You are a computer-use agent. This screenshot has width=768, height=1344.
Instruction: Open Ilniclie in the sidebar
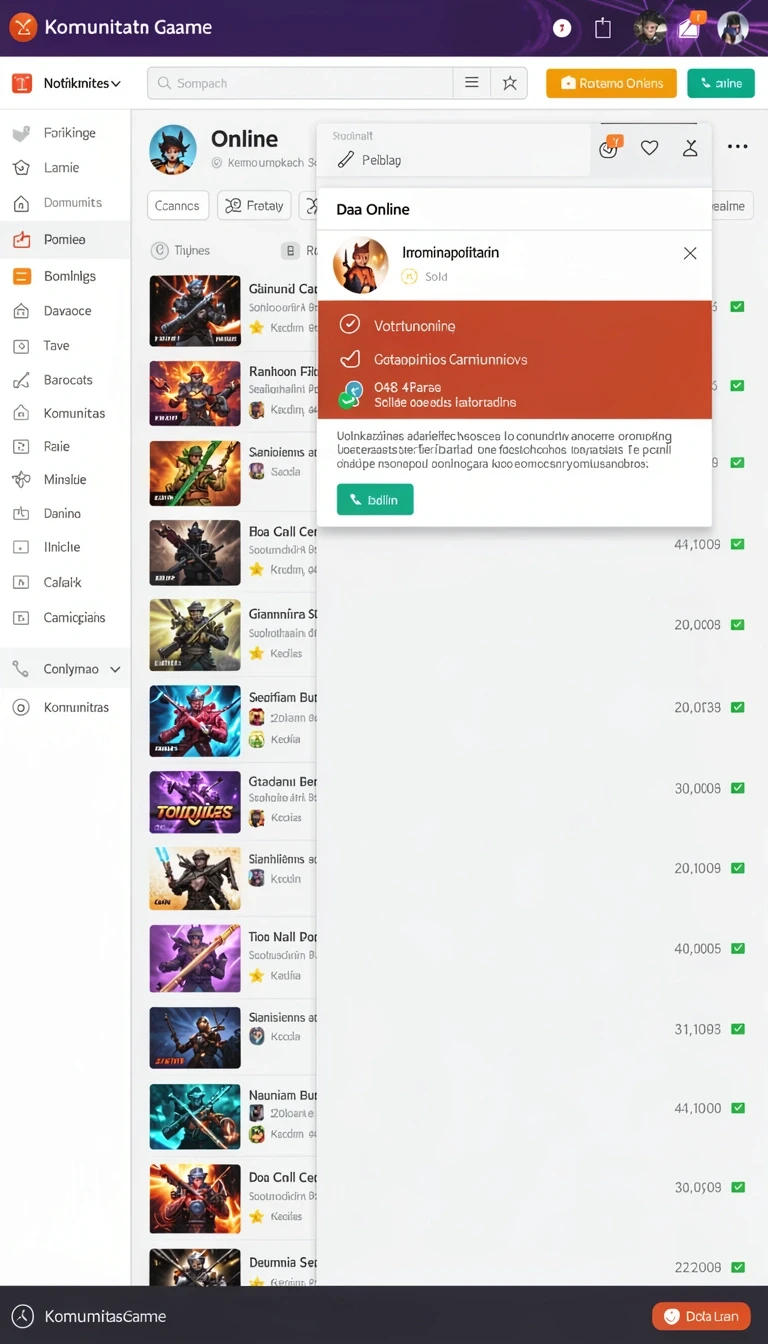point(65,548)
